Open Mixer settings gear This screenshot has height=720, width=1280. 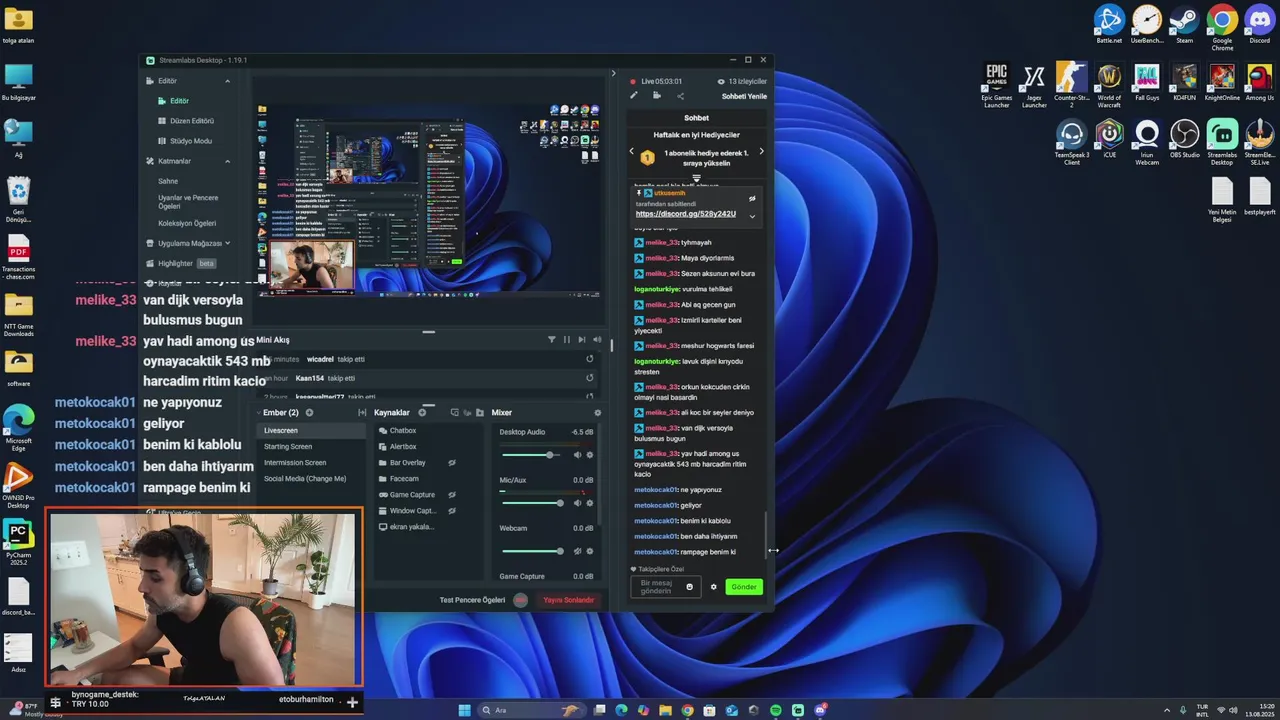[598, 412]
